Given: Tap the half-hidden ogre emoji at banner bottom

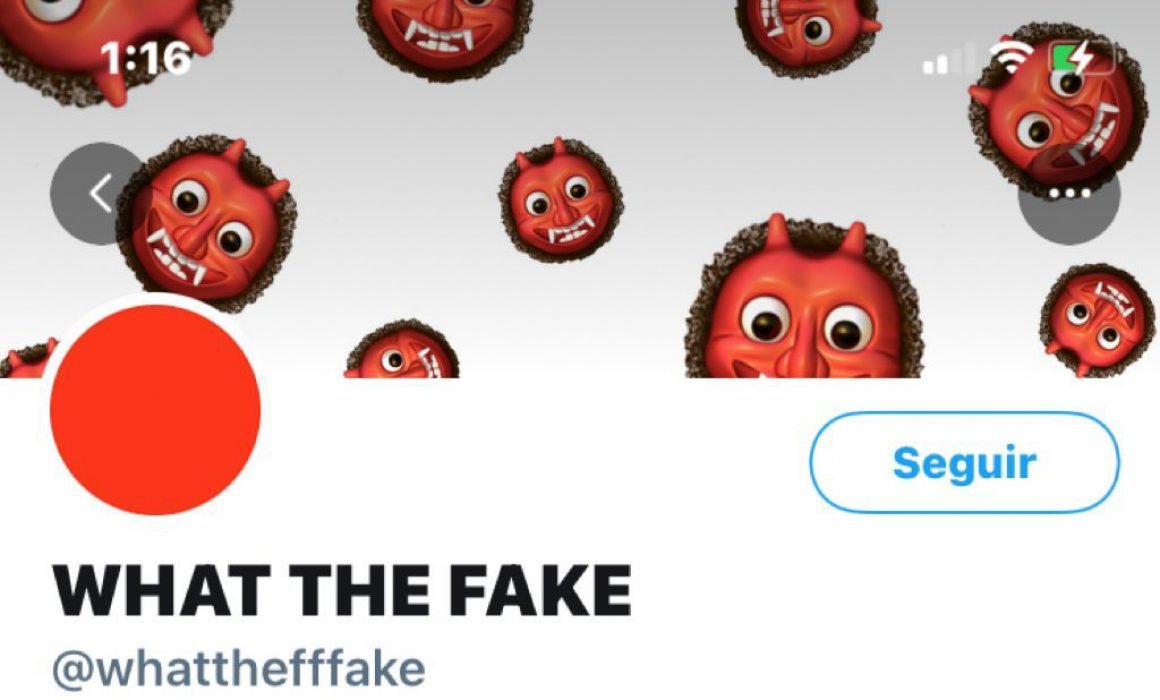Looking at the screenshot, I should (402, 350).
